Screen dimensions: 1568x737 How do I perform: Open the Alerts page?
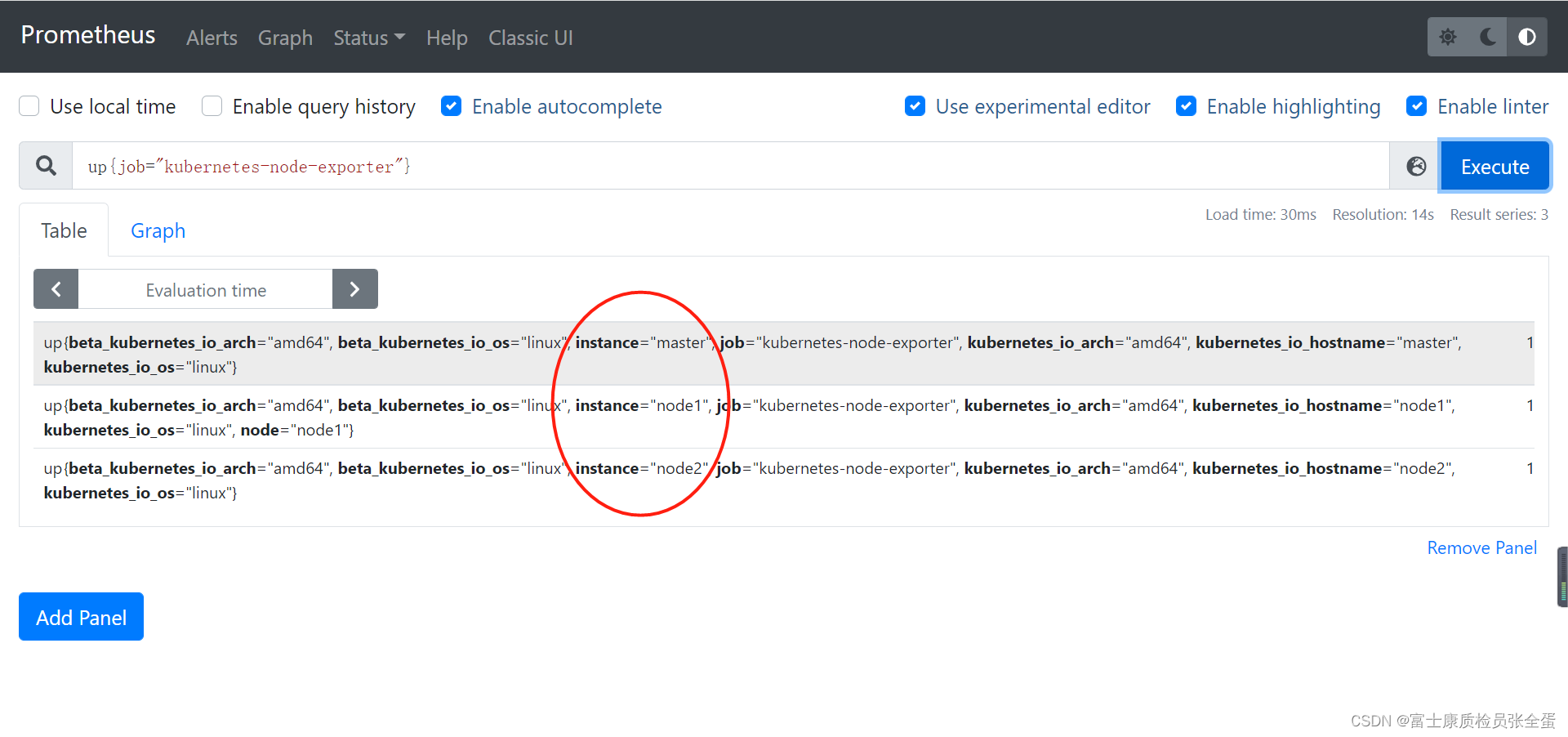point(212,38)
